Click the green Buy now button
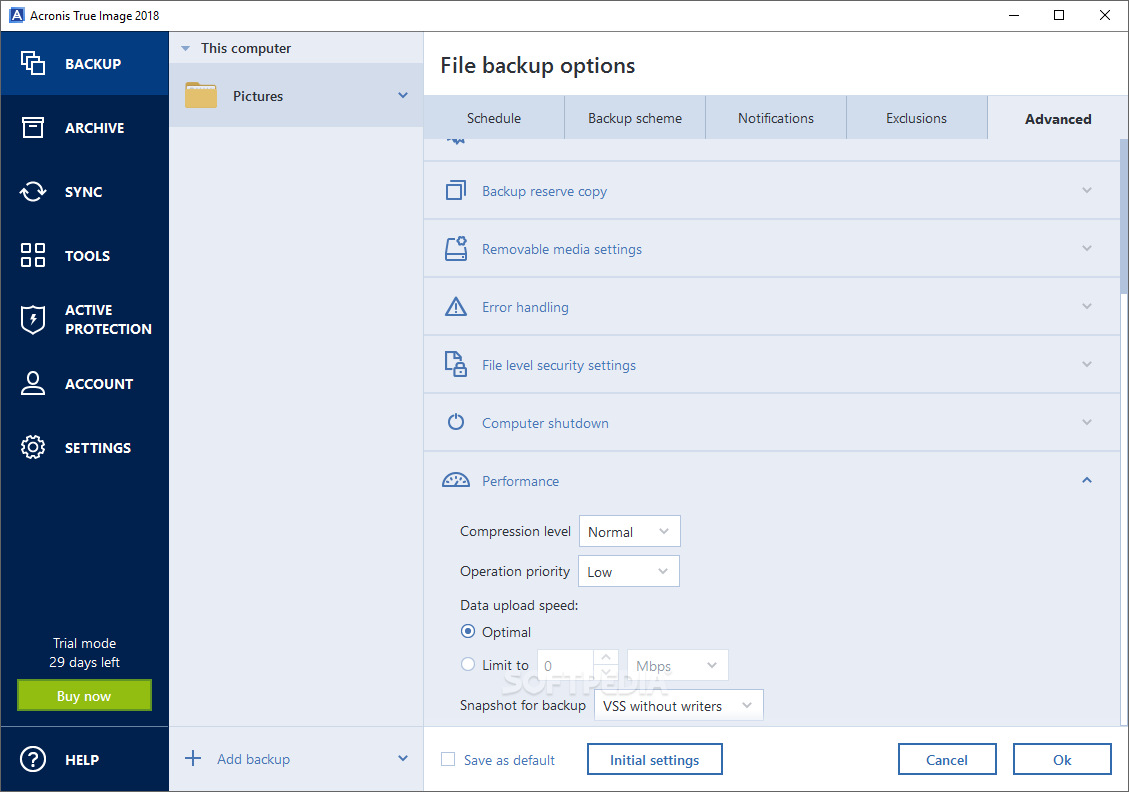Screen dimensions: 1129x792 (x=84, y=696)
